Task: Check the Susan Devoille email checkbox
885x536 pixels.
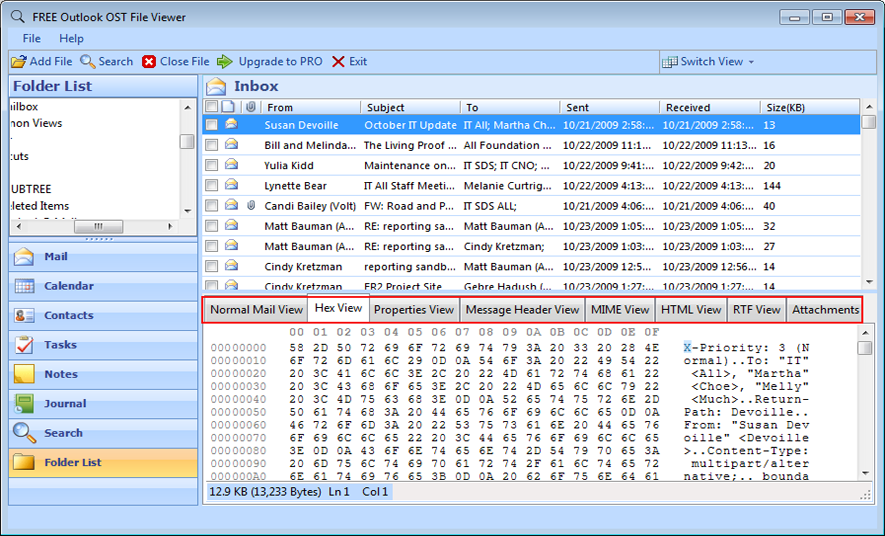Action: click(x=212, y=125)
